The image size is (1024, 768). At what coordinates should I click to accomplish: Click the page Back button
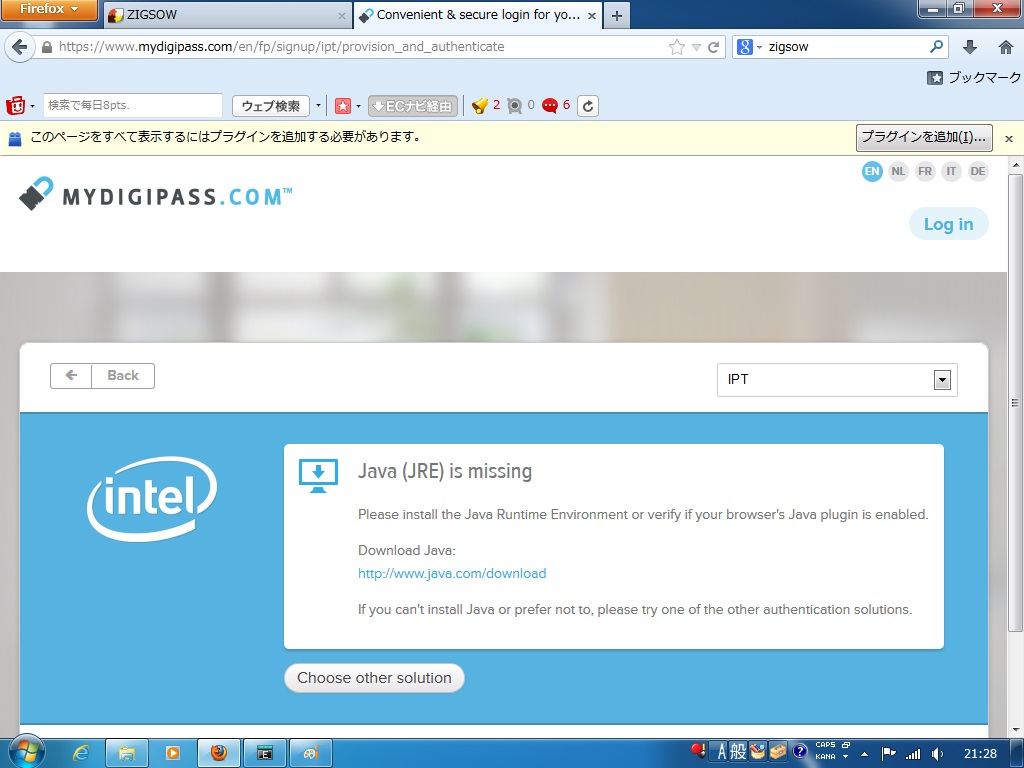point(103,376)
